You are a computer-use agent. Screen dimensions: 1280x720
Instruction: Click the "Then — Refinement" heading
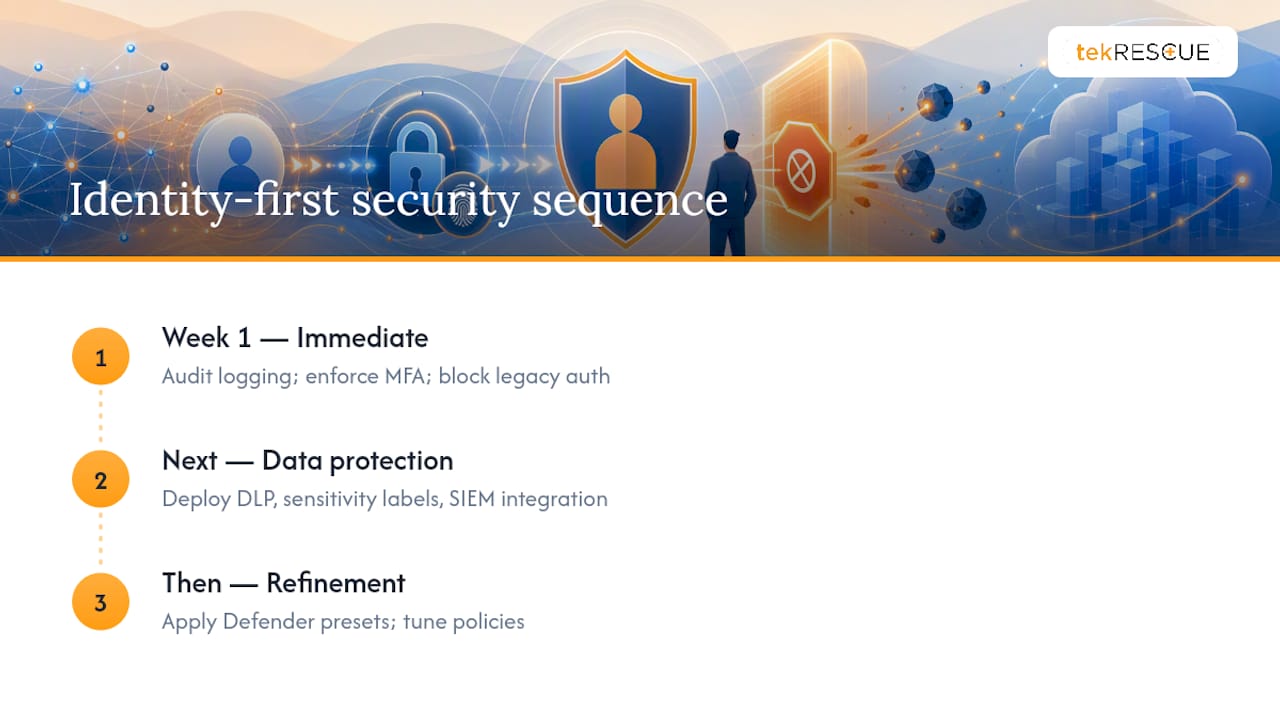[x=284, y=583]
